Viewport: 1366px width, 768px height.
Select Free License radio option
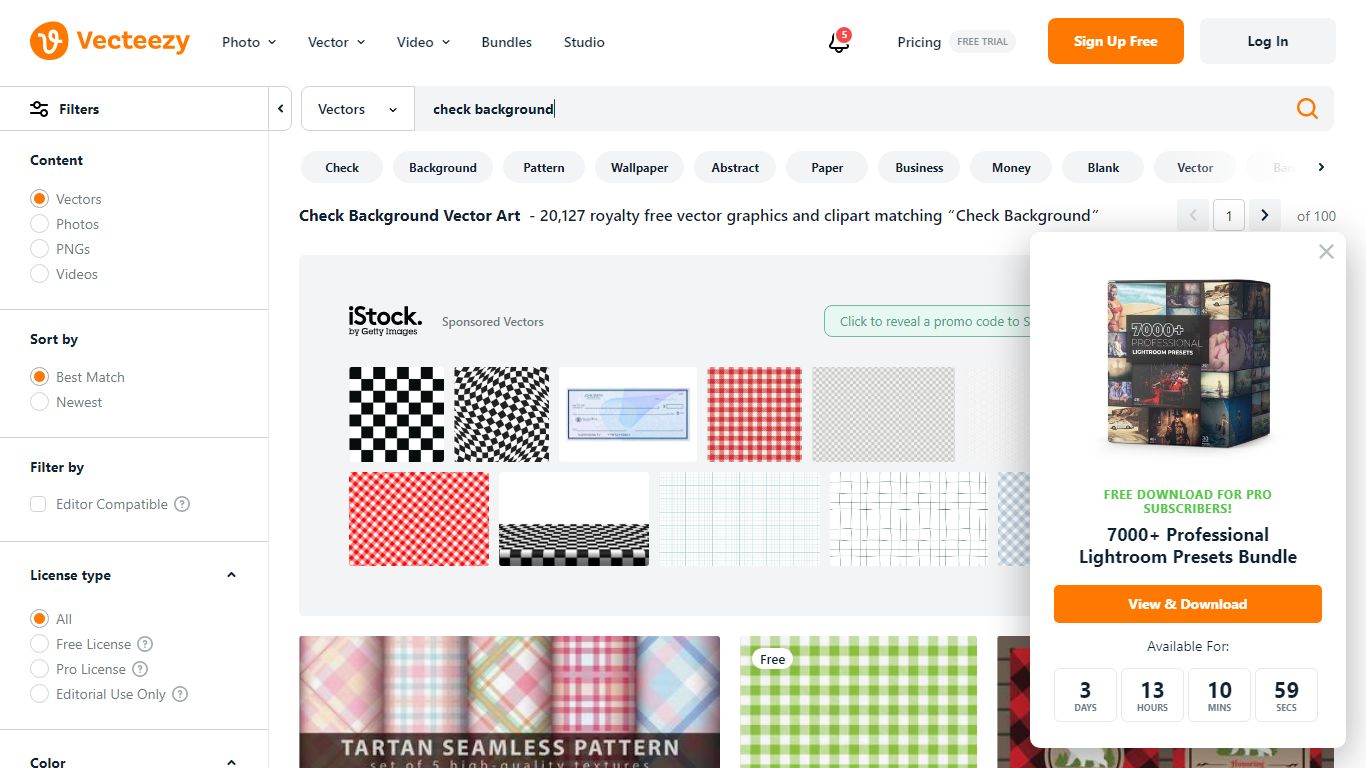[x=39, y=644]
